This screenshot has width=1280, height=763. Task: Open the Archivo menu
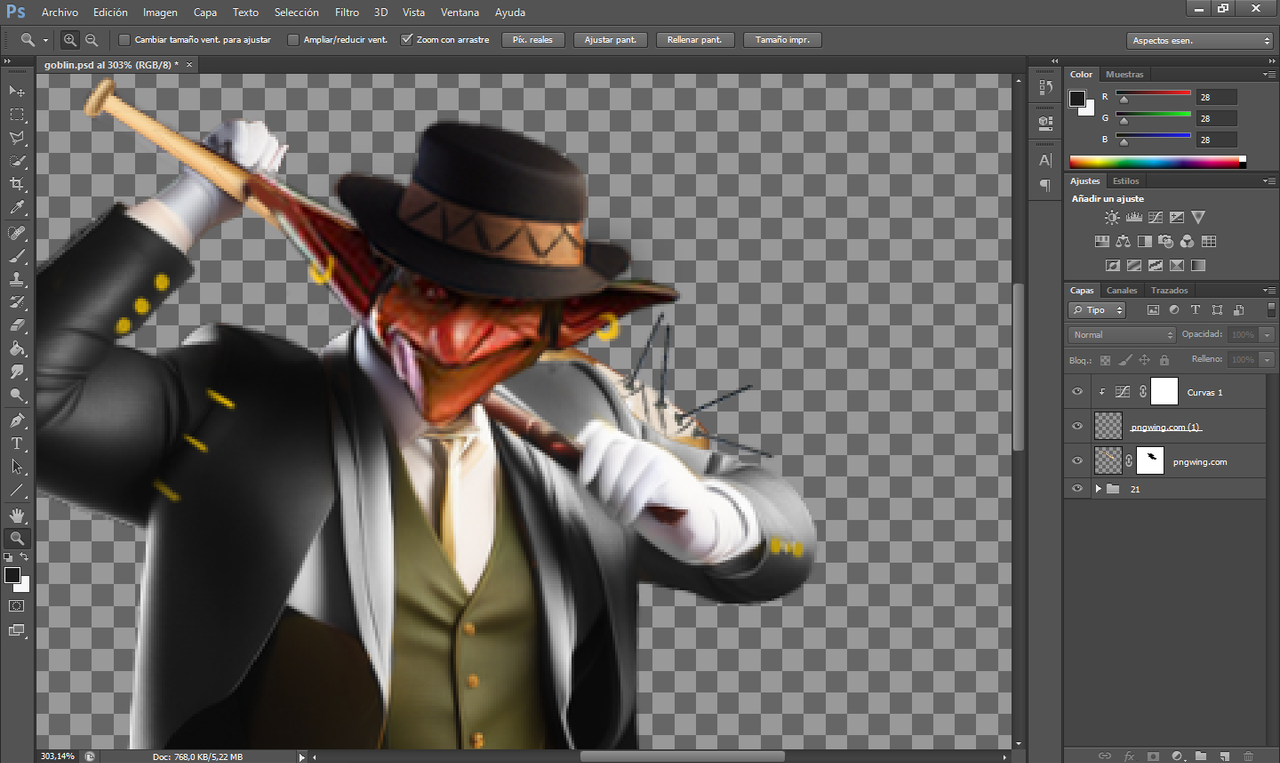point(60,13)
